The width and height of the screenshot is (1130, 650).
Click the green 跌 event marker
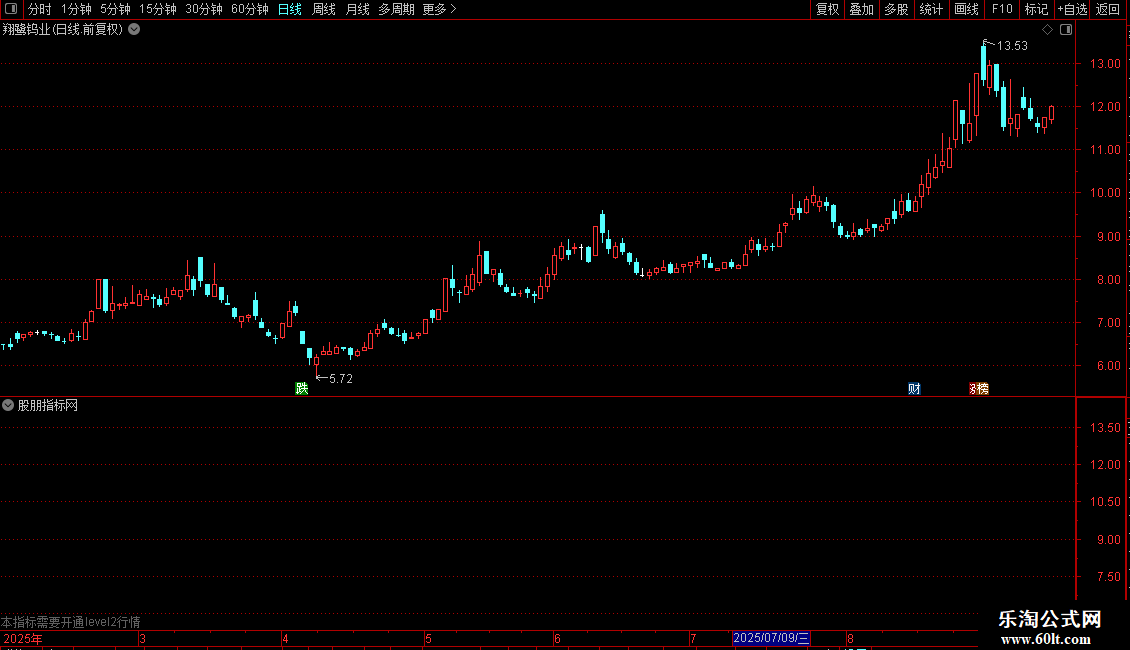tap(302, 389)
